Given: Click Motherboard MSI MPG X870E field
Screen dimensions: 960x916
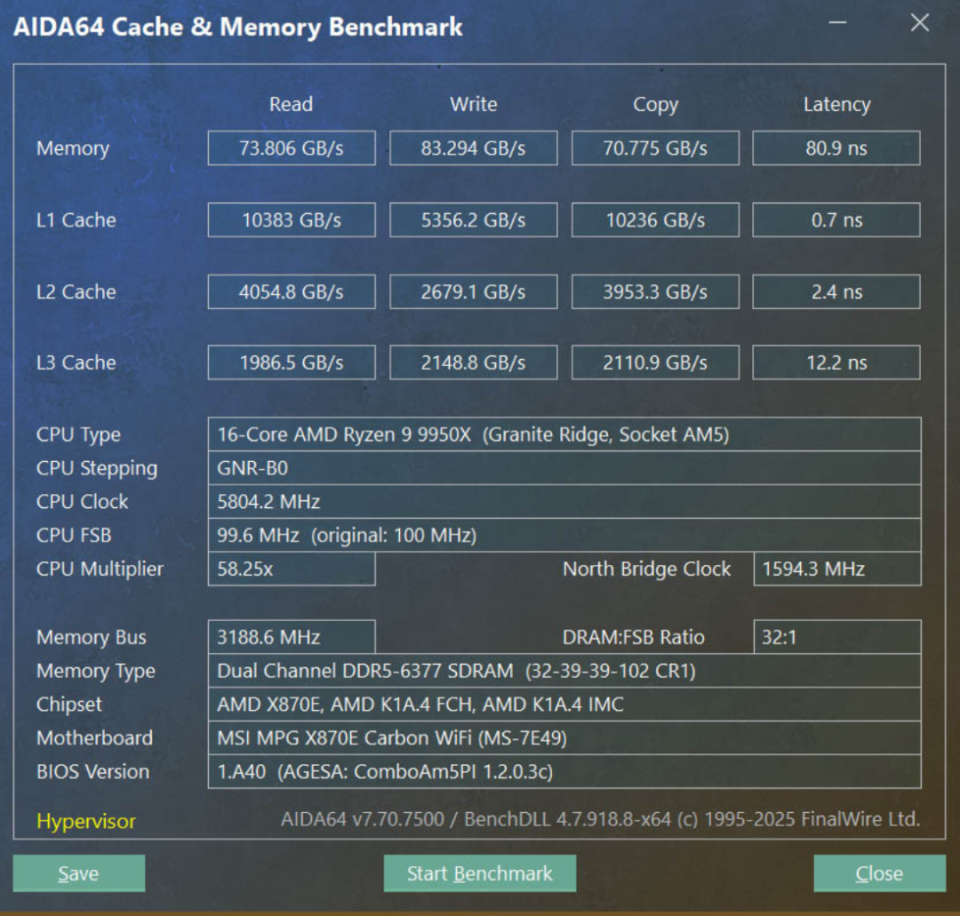Looking at the screenshot, I should pos(564,738).
